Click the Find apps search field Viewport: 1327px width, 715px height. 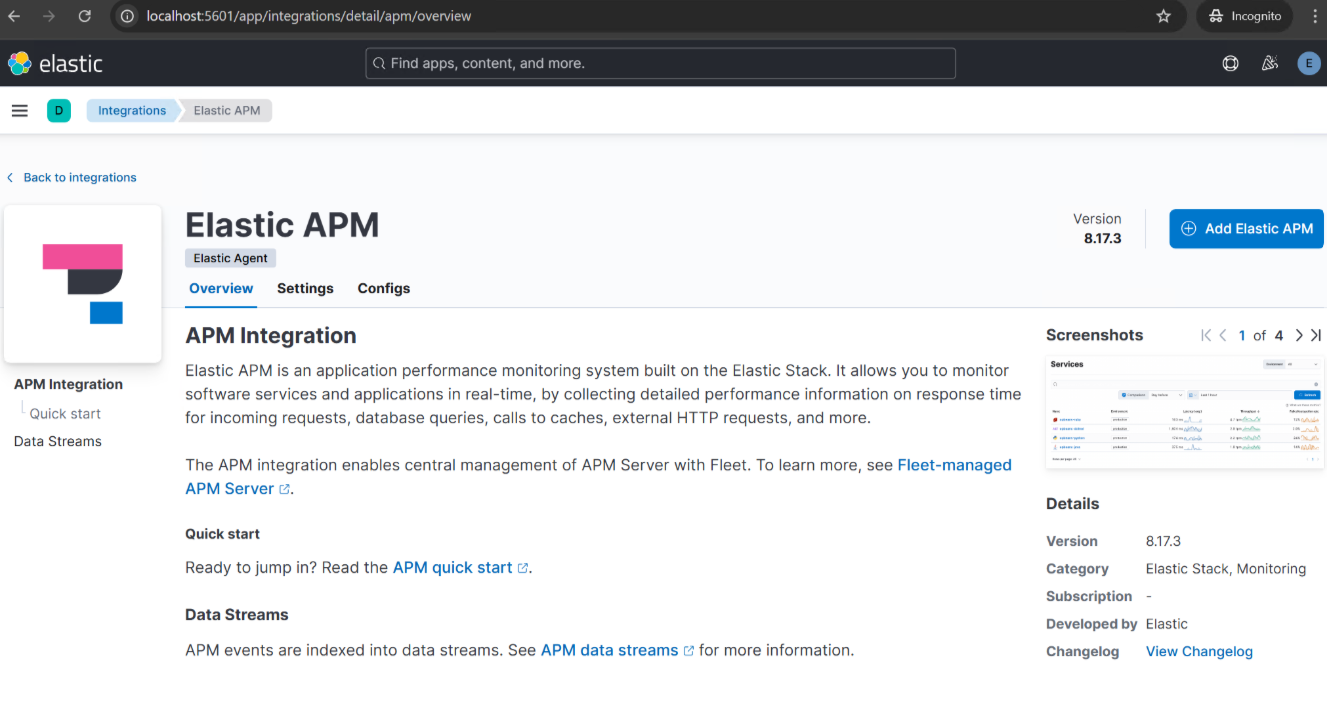(x=660, y=64)
